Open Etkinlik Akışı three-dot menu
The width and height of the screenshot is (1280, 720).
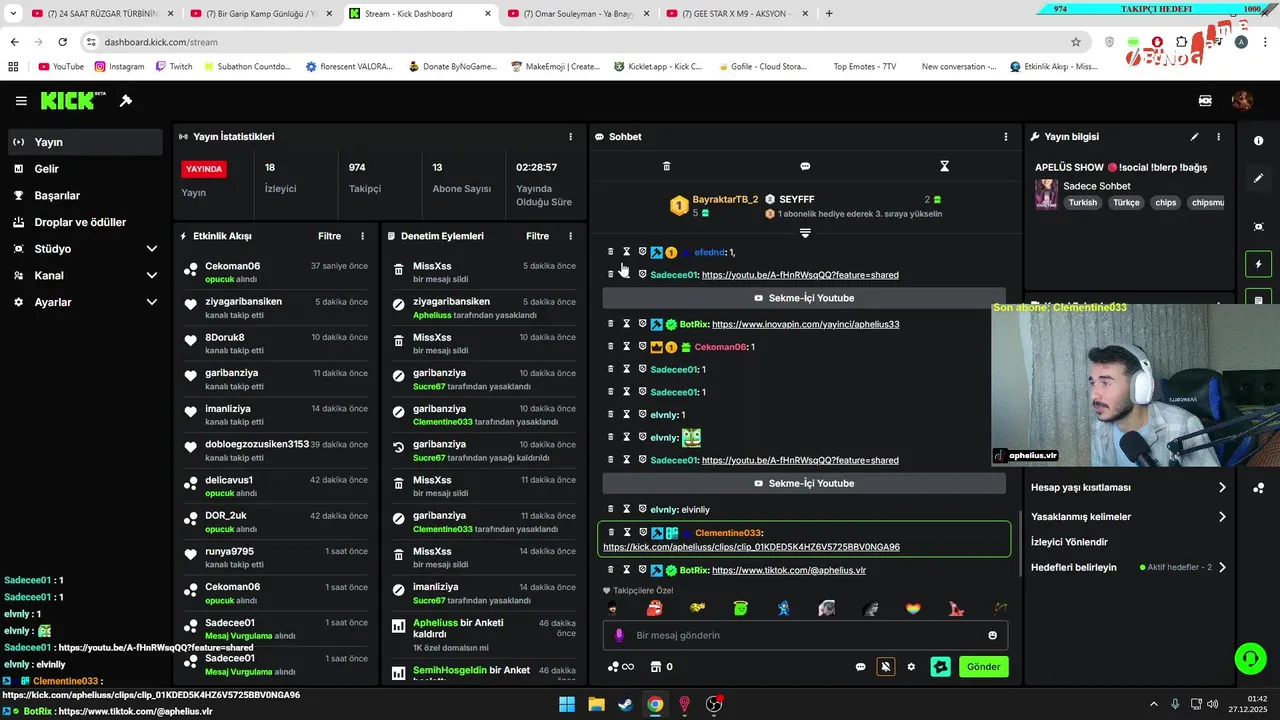click(x=363, y=237)
